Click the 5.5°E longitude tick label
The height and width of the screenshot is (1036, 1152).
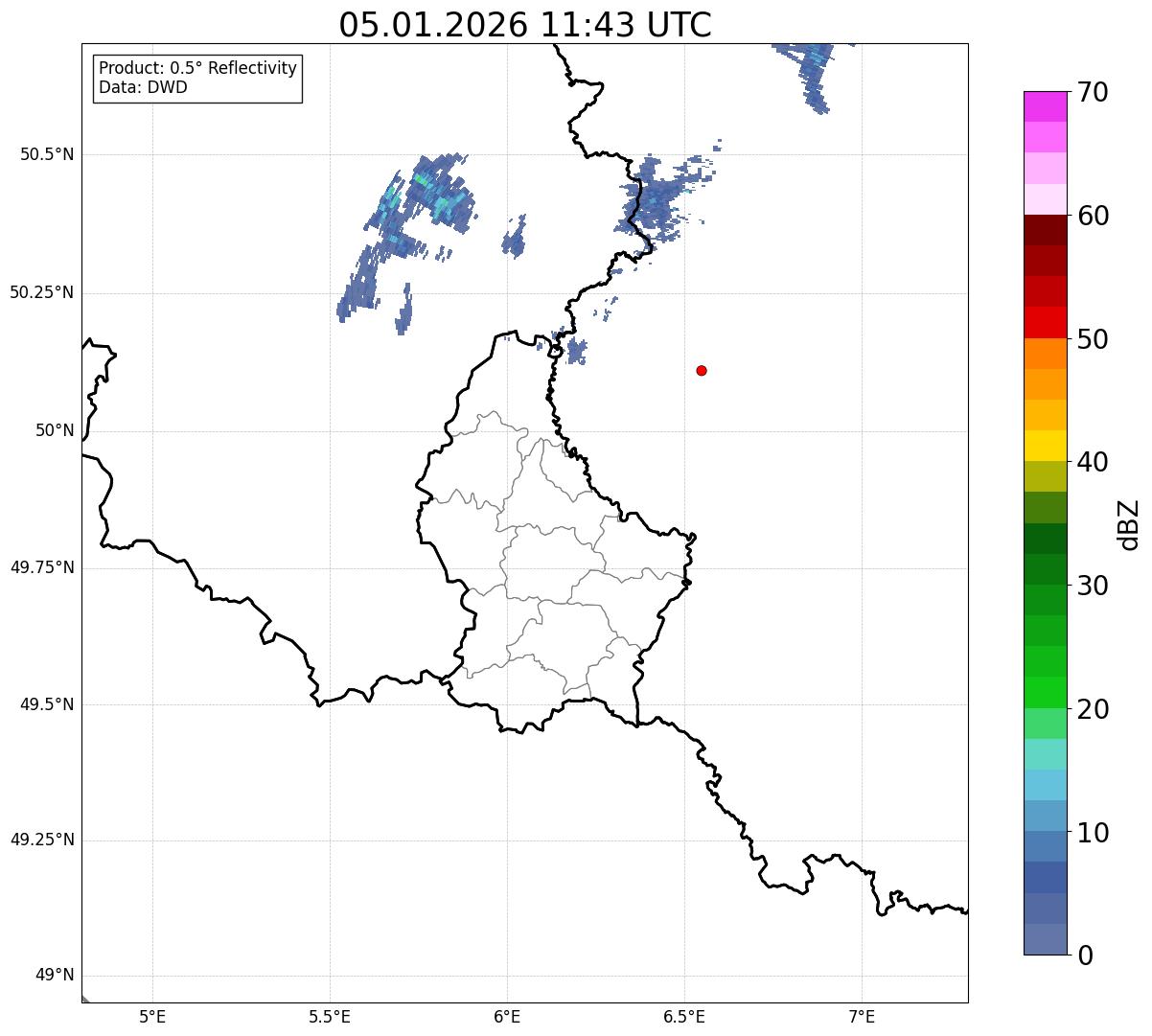tap(330, 1016)
